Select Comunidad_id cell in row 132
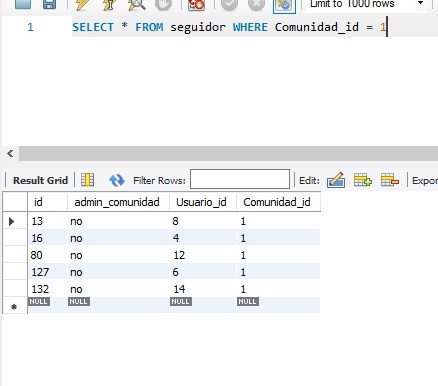Image resolution: width=438 pixels, height=386 pixels. point(278,289)
